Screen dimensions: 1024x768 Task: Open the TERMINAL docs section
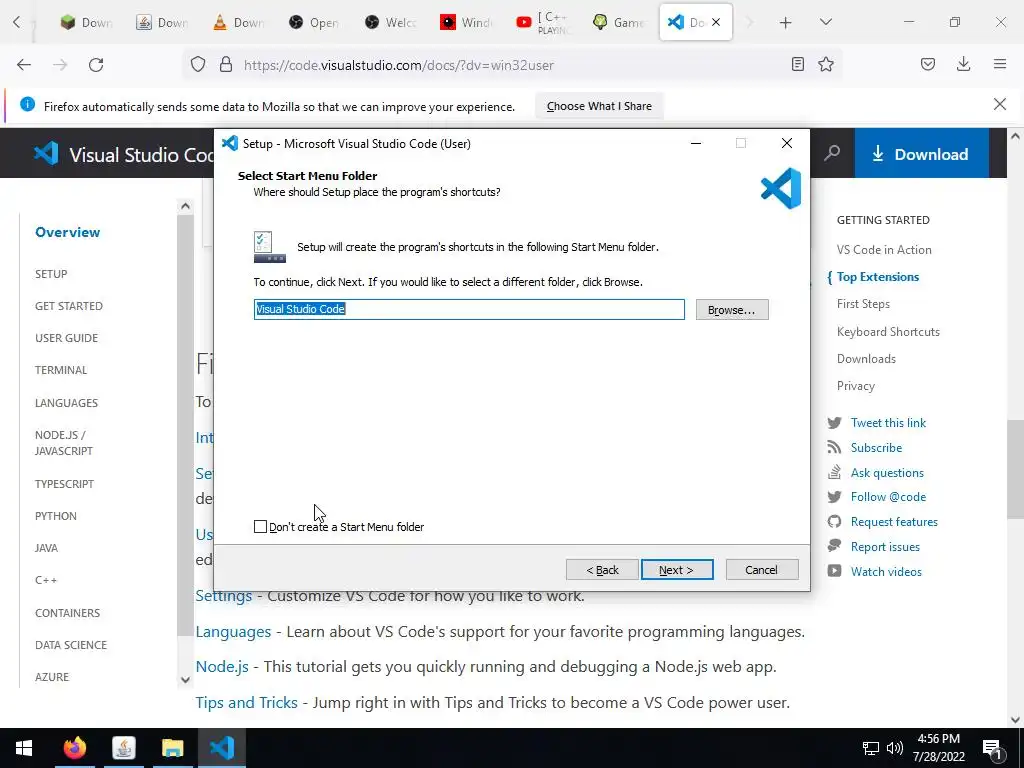click(x=61, y=370)
